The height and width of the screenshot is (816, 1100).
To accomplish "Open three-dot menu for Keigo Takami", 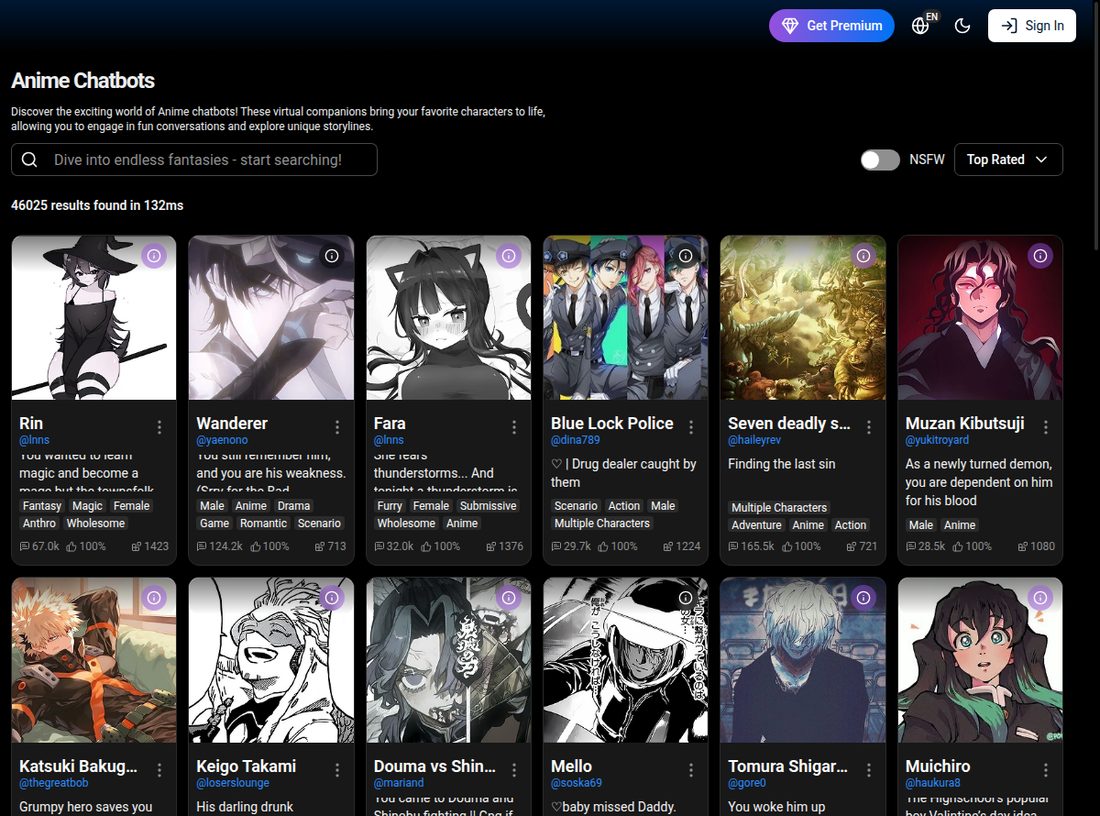I will tap(337, 770).
